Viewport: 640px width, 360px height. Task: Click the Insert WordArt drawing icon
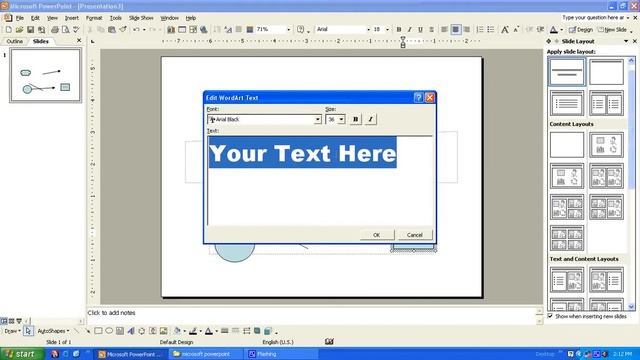pos(131,331)
